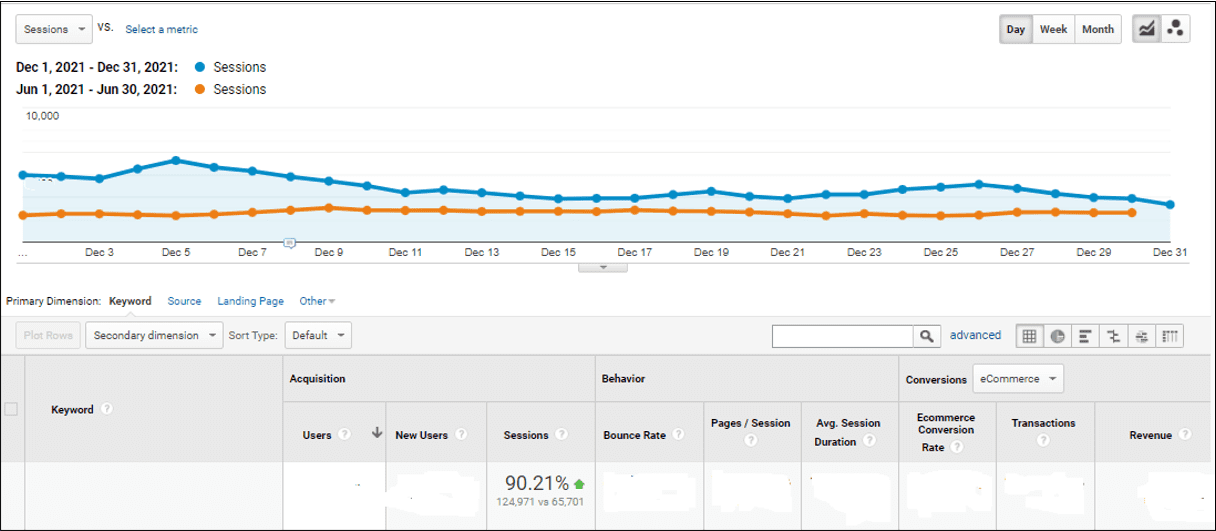Click the Users sort descending arrow
Viewport: 1216px width, 531px height.
376,434
